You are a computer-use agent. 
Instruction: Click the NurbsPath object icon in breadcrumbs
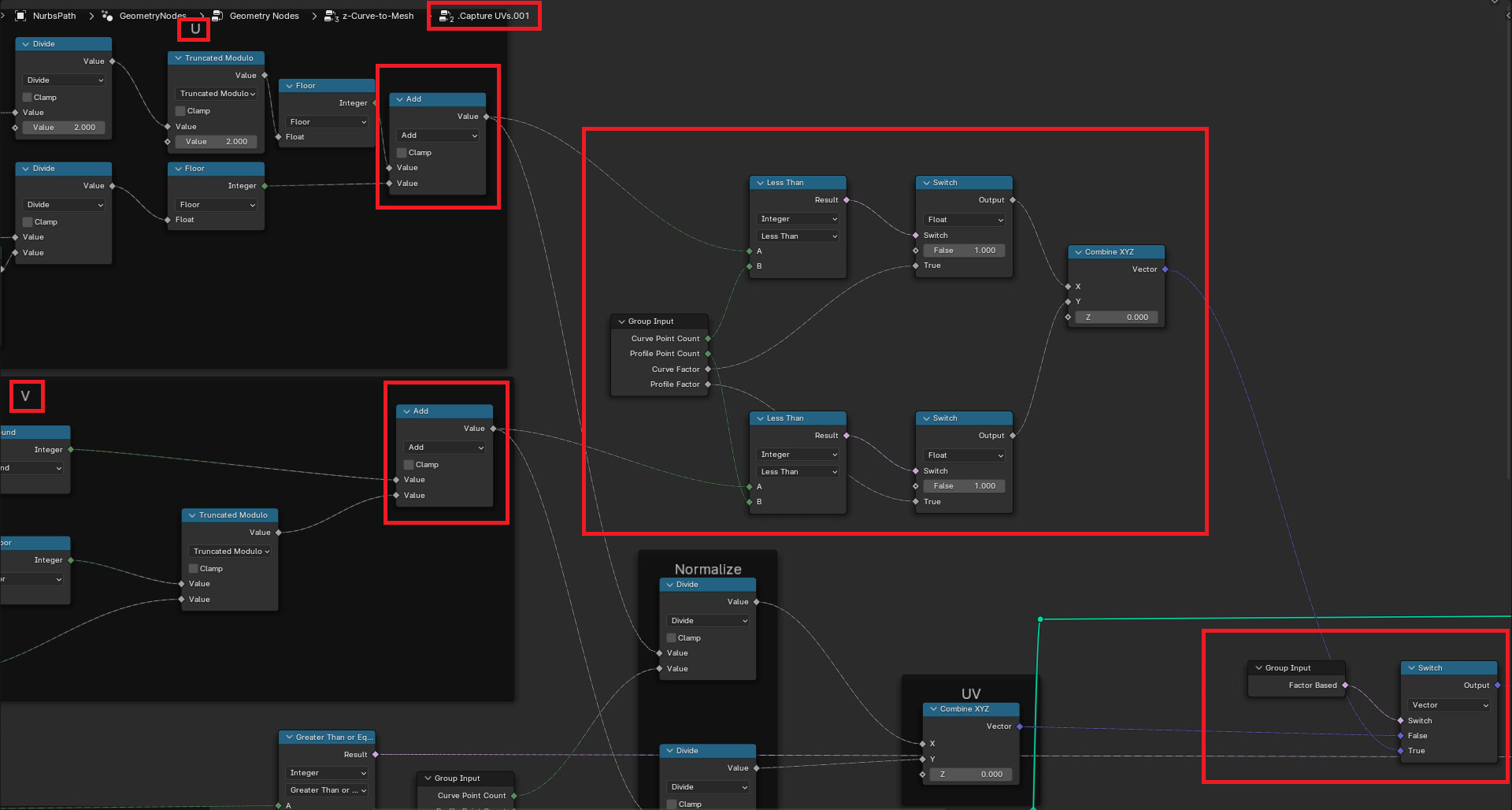point(21,16)
